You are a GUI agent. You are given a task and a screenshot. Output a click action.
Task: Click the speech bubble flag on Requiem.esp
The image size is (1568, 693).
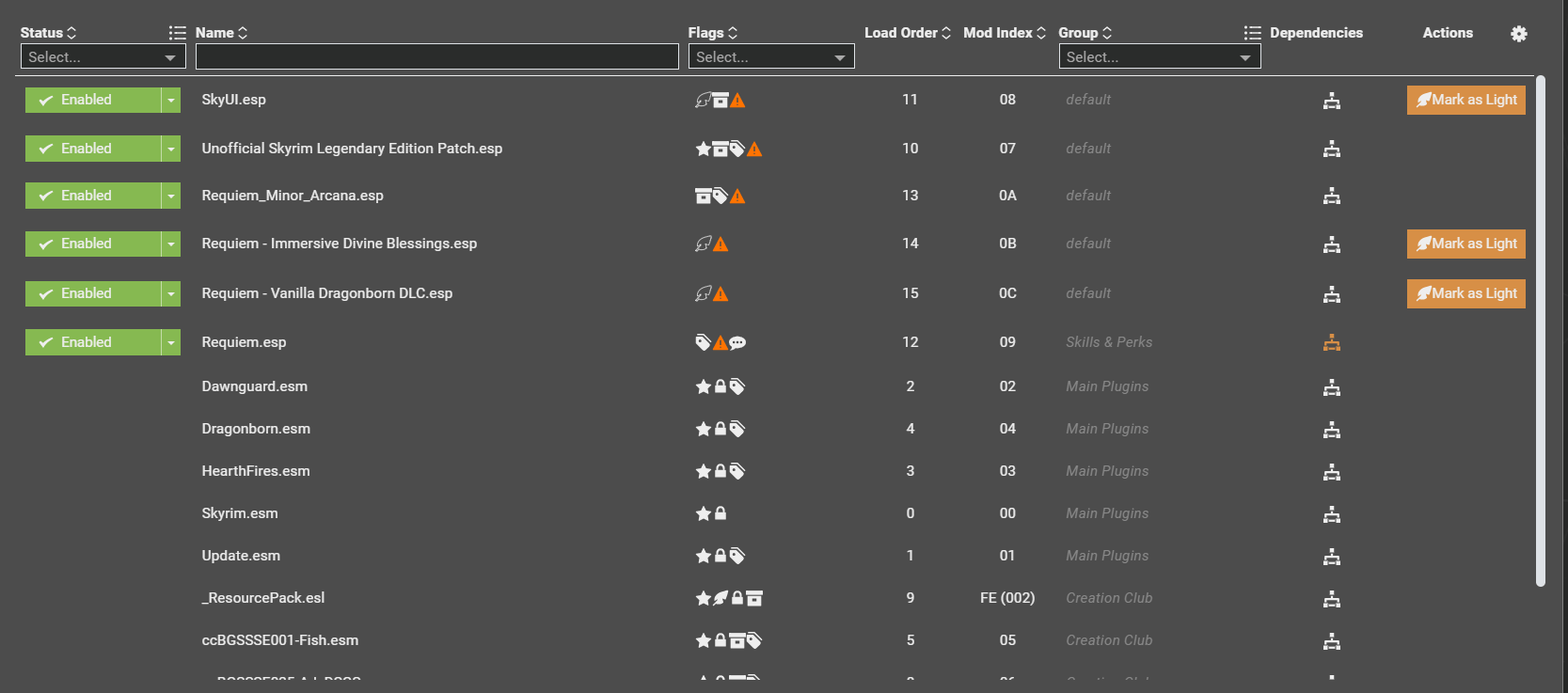[737, 343]
